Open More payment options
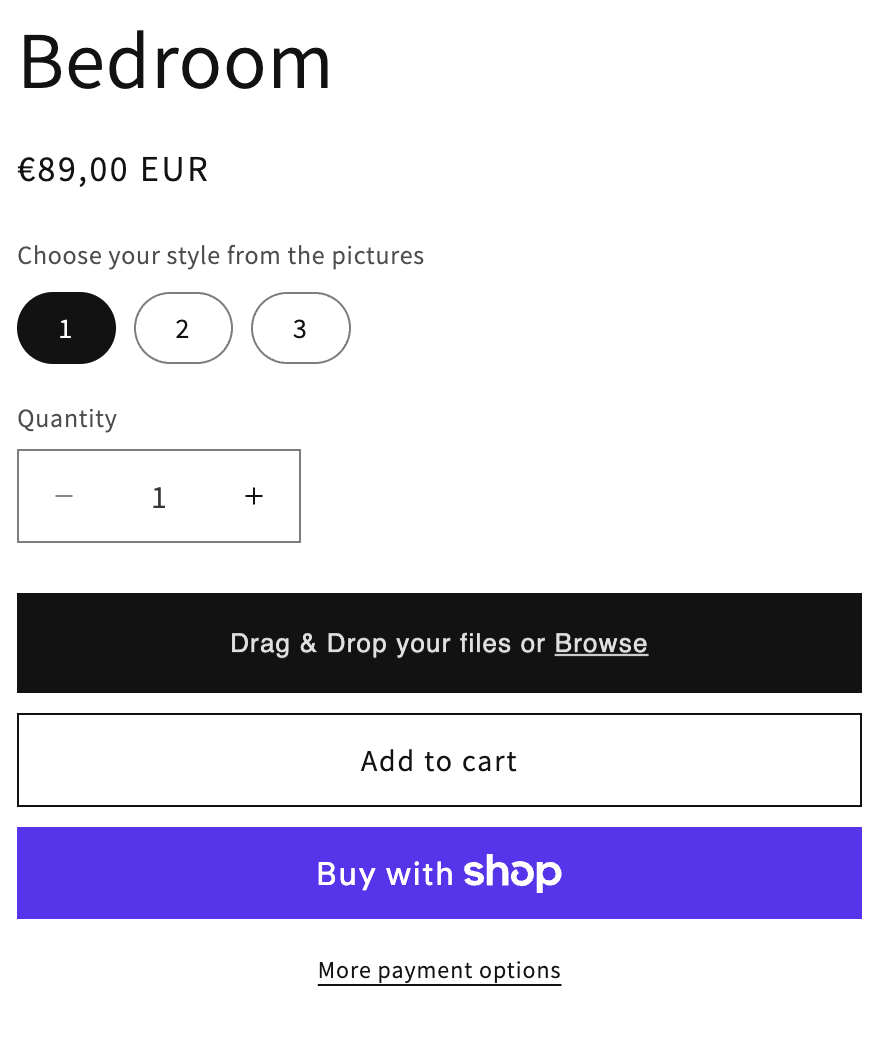872x1063 pixels. (439, 970)
